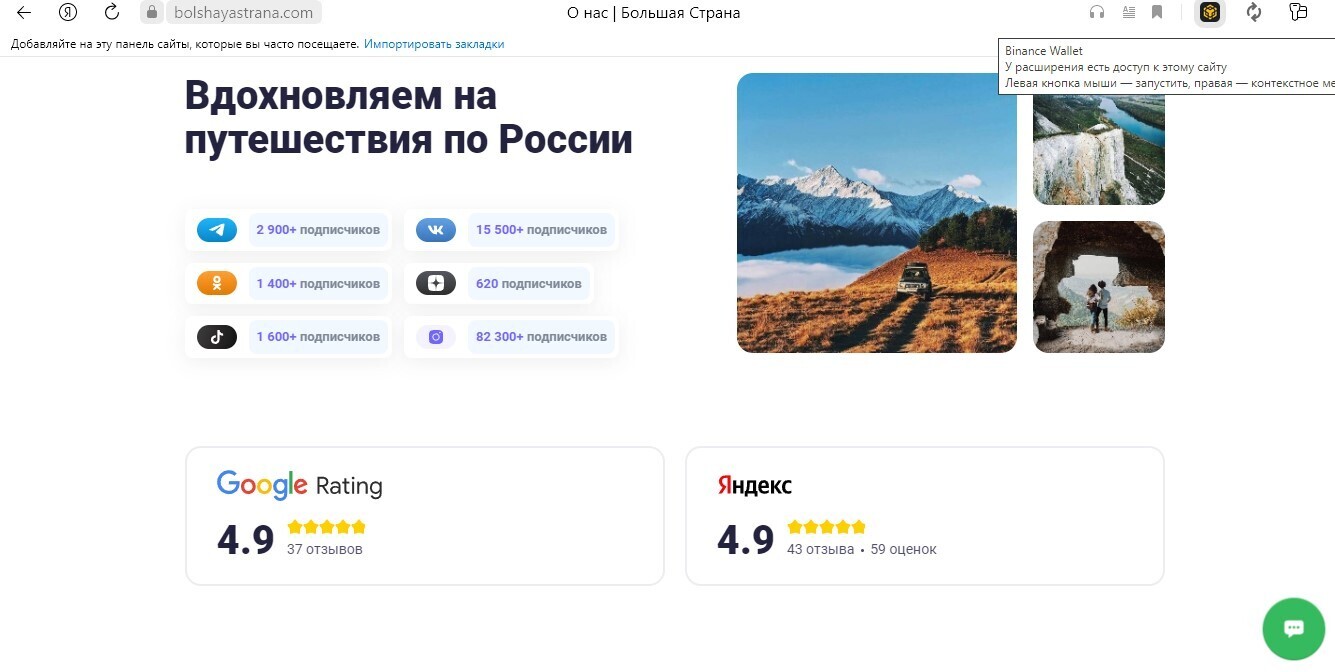The width and height of the screenshot is (1335, 672).
Task: Click the Импортировать закладки link
Action: point(434,44)
